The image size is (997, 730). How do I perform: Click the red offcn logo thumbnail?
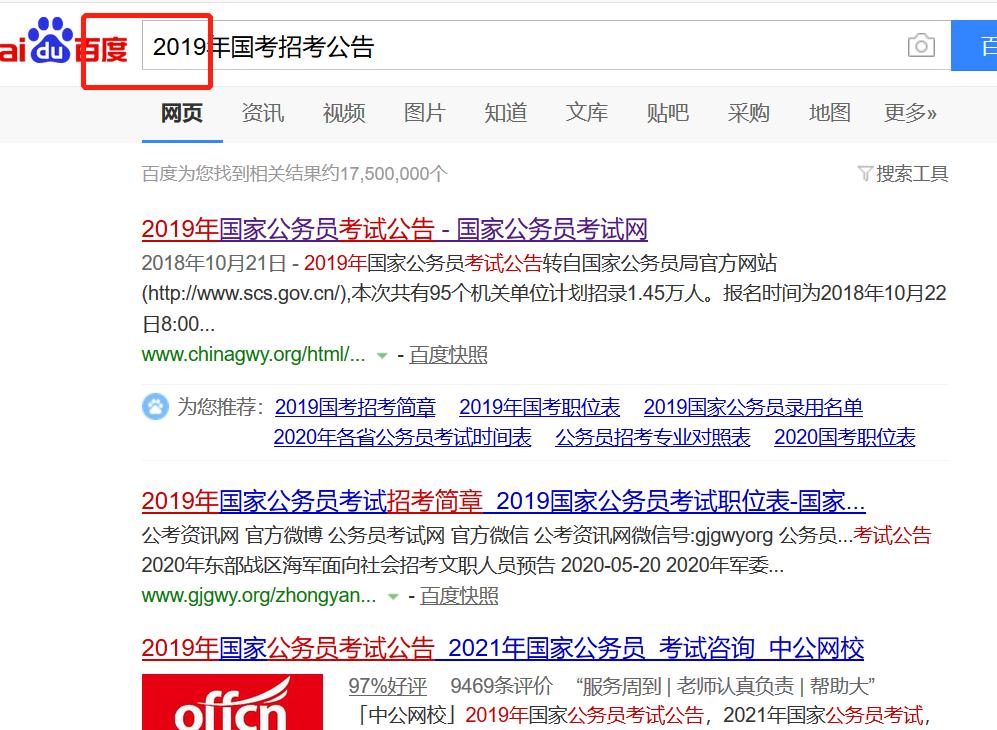[x=231, y=703]
